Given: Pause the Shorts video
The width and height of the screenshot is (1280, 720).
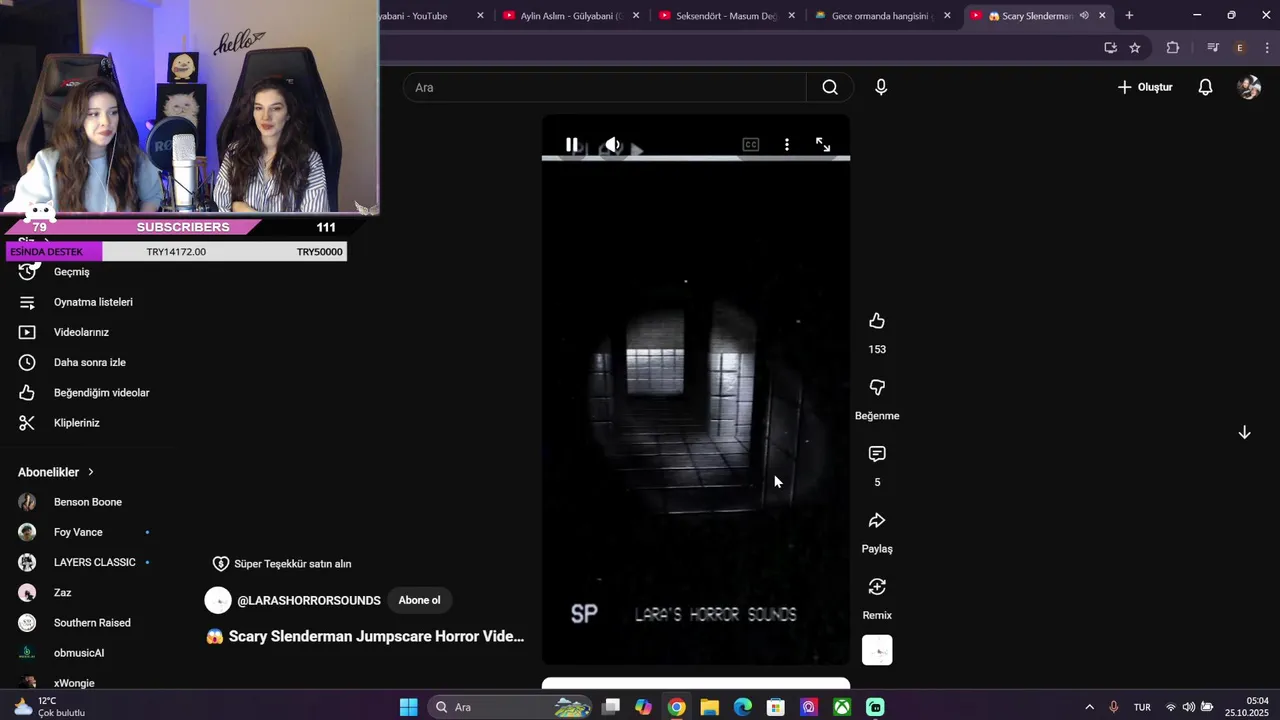Looking at the screenshot, I should click(x=572, y=145).
